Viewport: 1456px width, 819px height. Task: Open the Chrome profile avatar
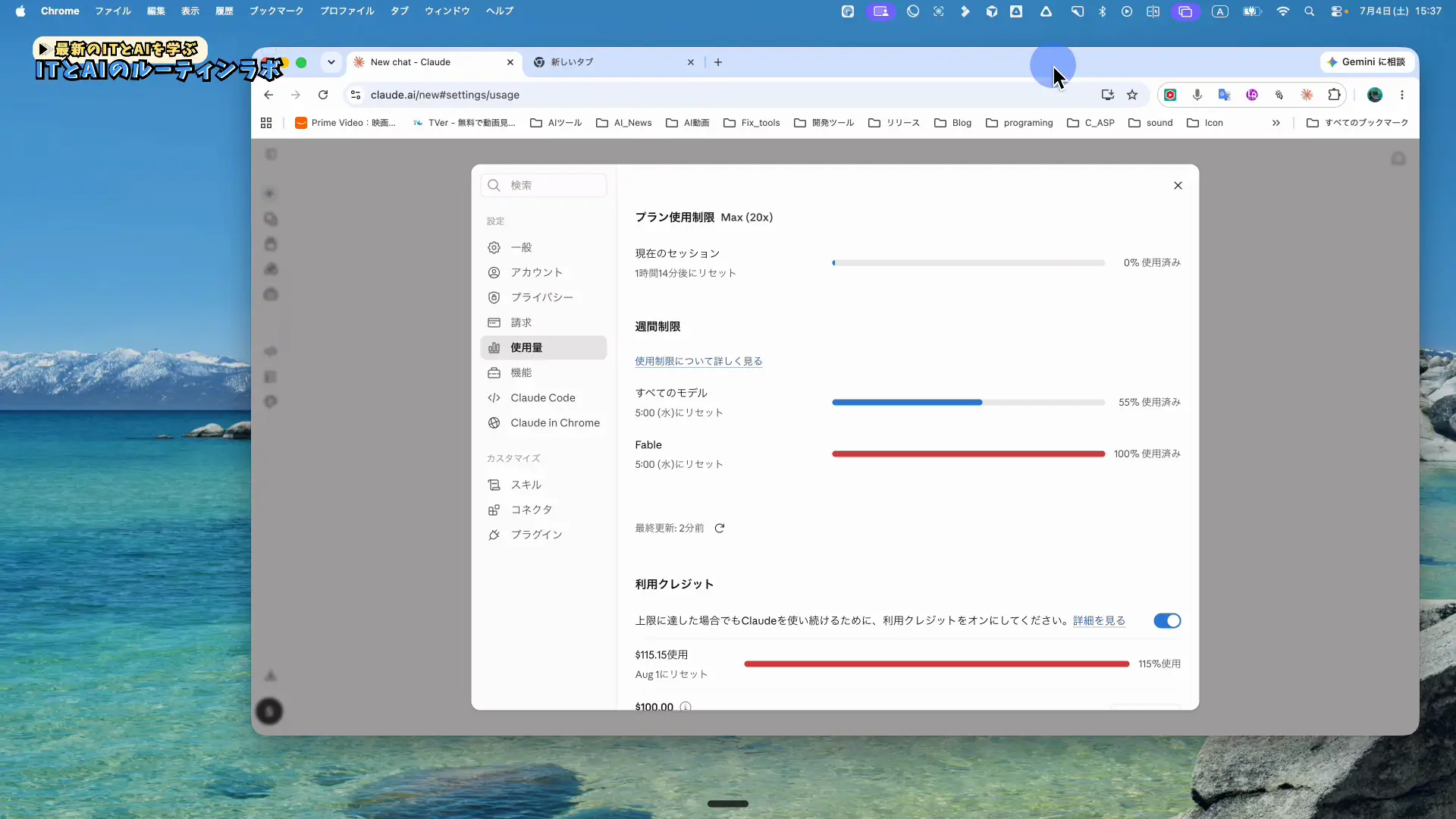1375,95
